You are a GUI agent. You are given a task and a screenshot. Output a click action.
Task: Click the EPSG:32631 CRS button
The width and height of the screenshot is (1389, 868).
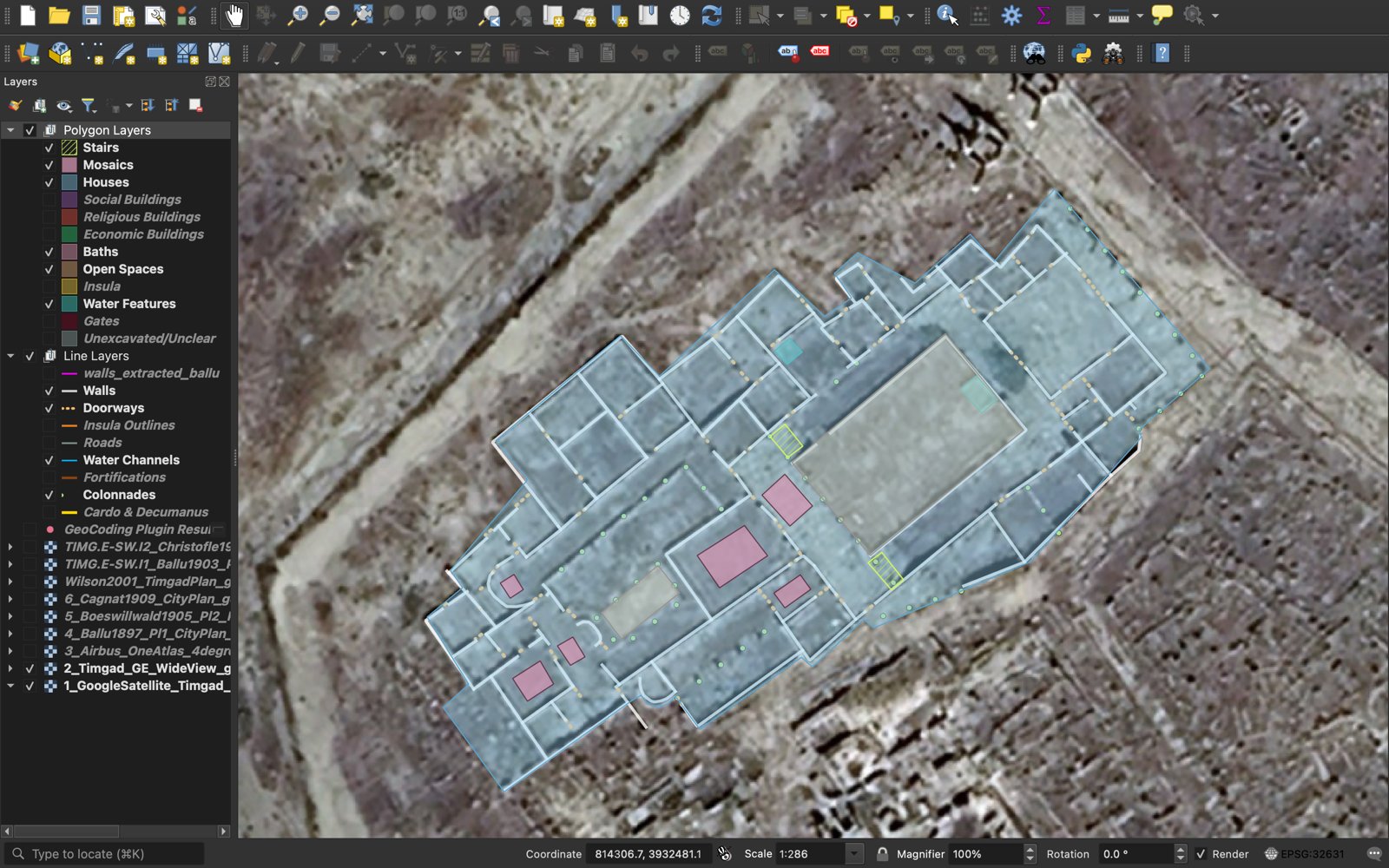(1304, 854)
